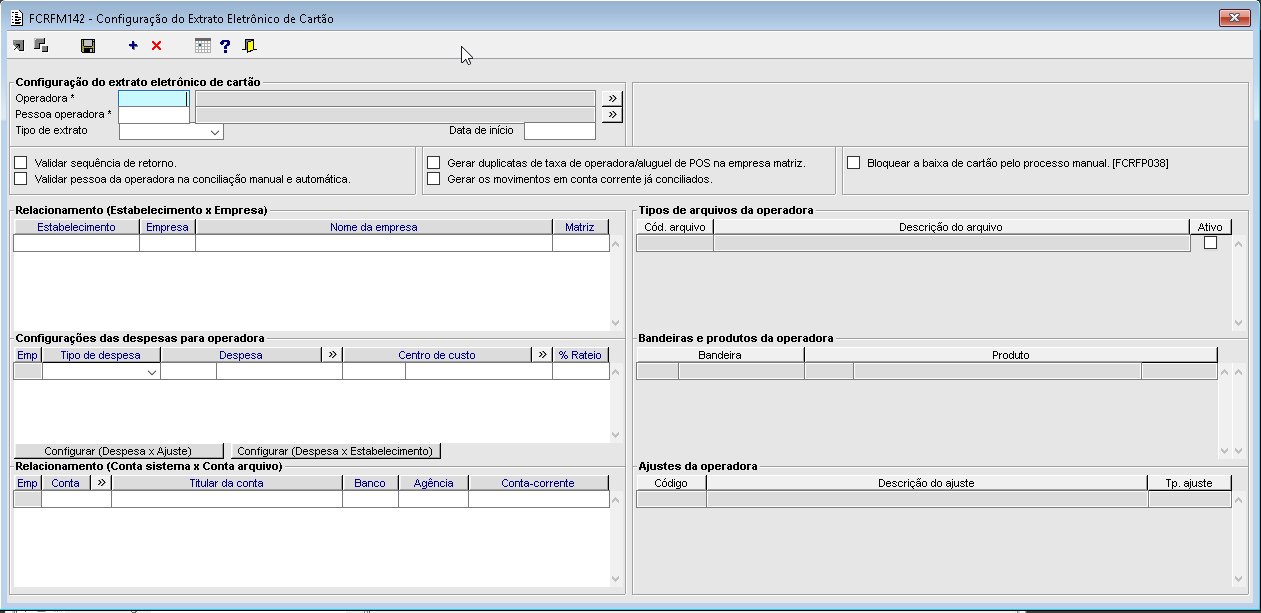This screenshot has width=1261, height=613.
Task: Enable Bloquear a baixa de cartão checkbox
Action: [x=854, y=162]
